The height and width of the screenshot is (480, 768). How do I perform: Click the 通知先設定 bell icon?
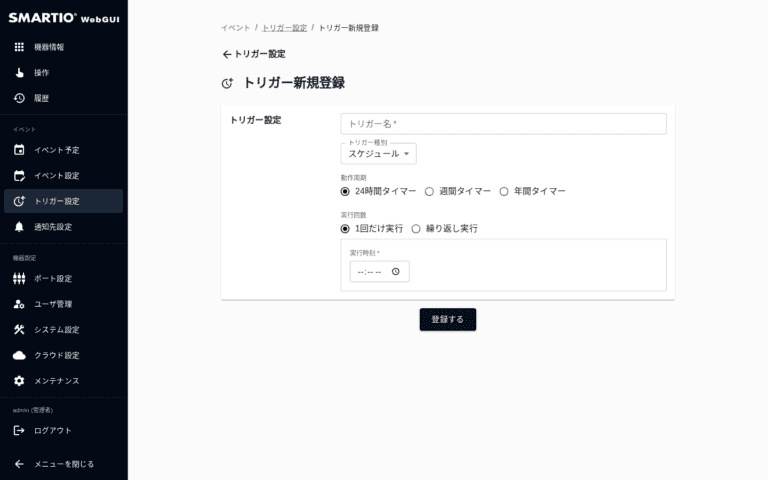click(19, 227)
